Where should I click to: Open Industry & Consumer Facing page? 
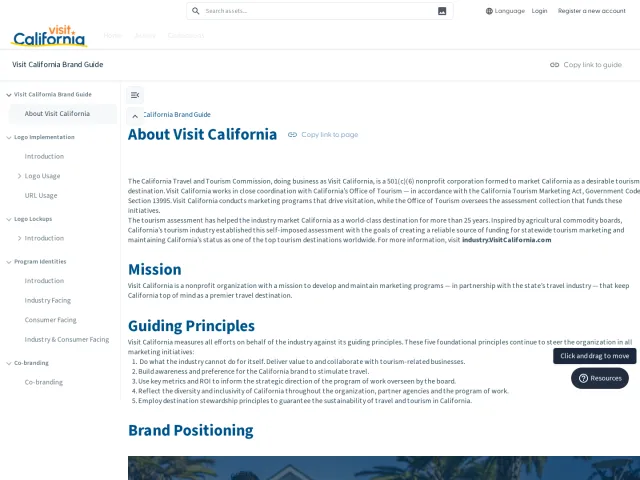pyautogui.click(x=67, y=340)
